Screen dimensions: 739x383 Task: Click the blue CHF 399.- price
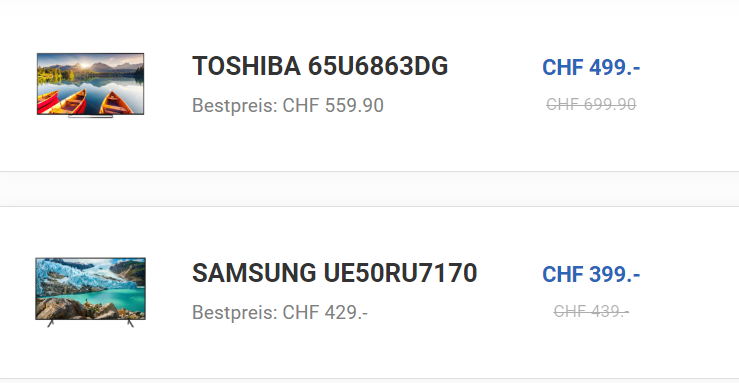(591, 274)
